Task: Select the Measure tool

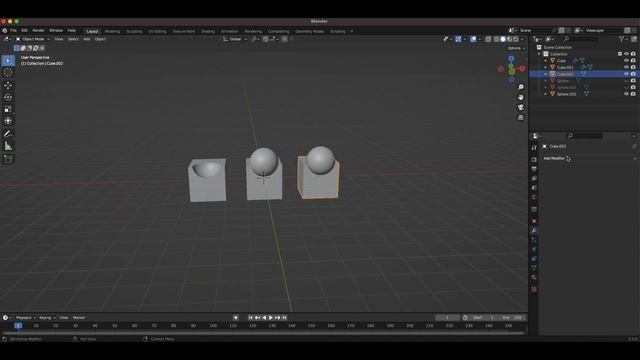Action: click(8, 146)
